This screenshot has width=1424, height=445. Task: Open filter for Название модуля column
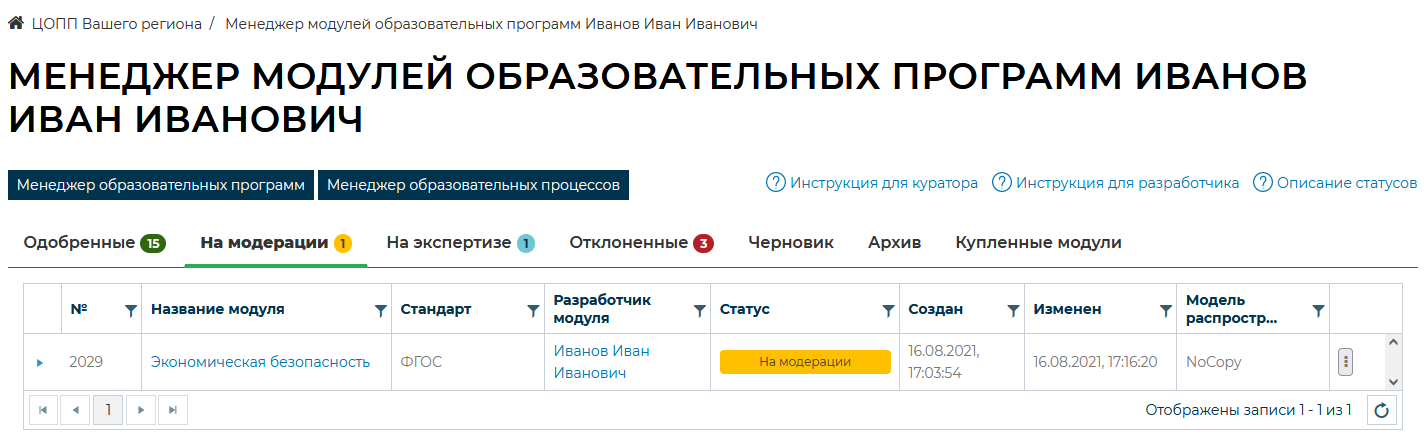[380, 311]
